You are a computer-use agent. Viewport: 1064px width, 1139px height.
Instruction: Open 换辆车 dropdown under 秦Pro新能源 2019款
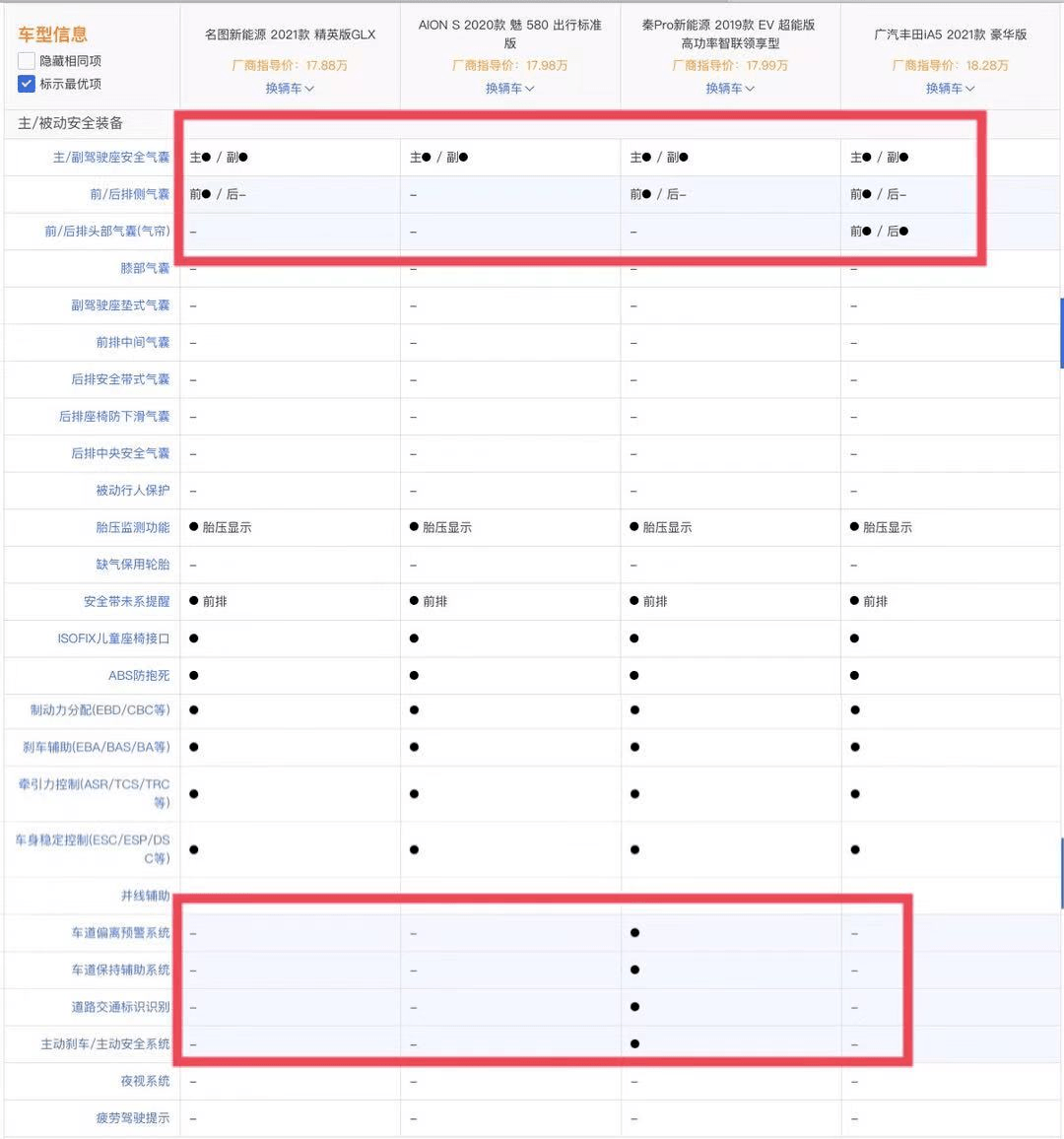(730, 88)
